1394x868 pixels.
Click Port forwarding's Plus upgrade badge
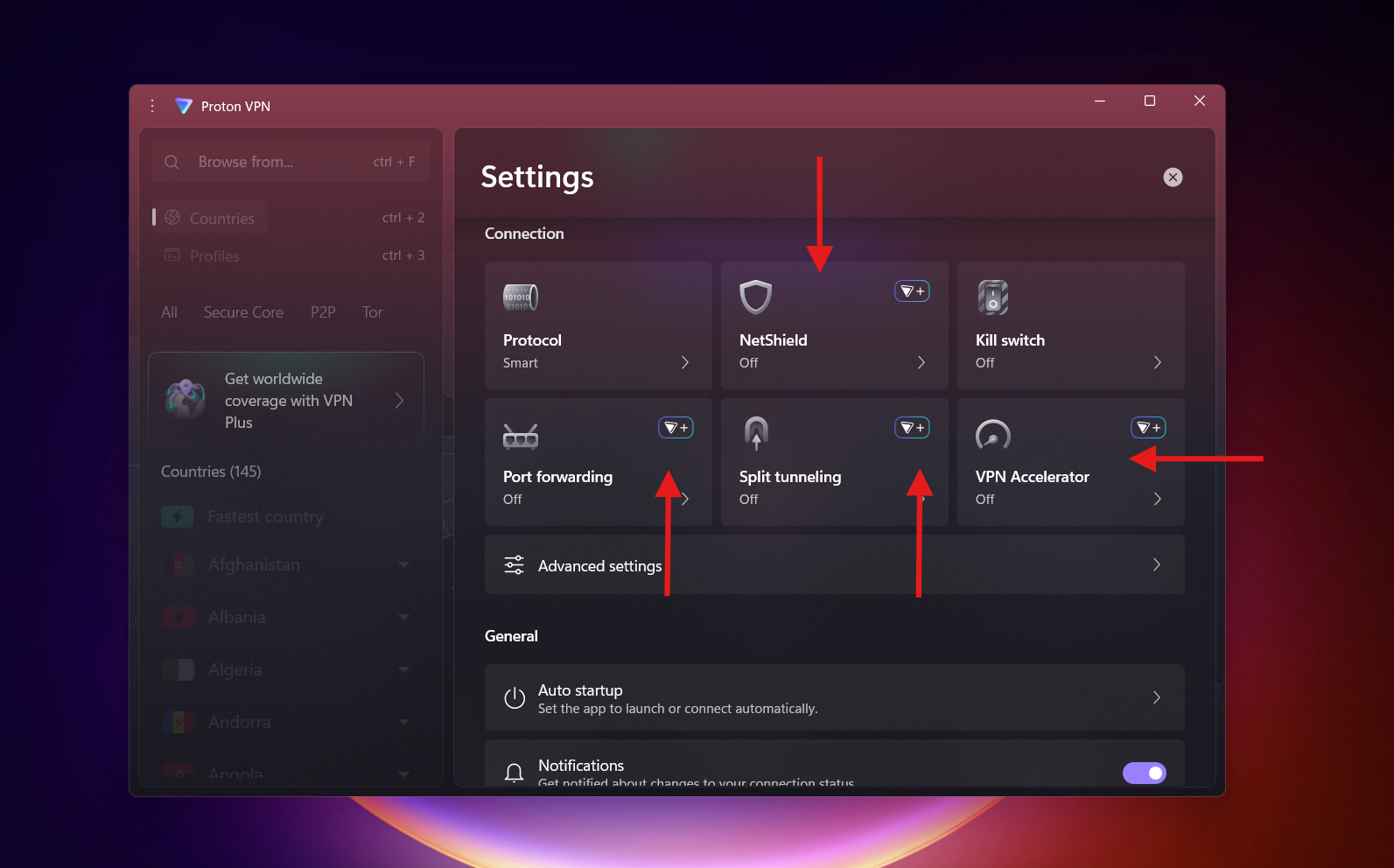click(676, 428)
